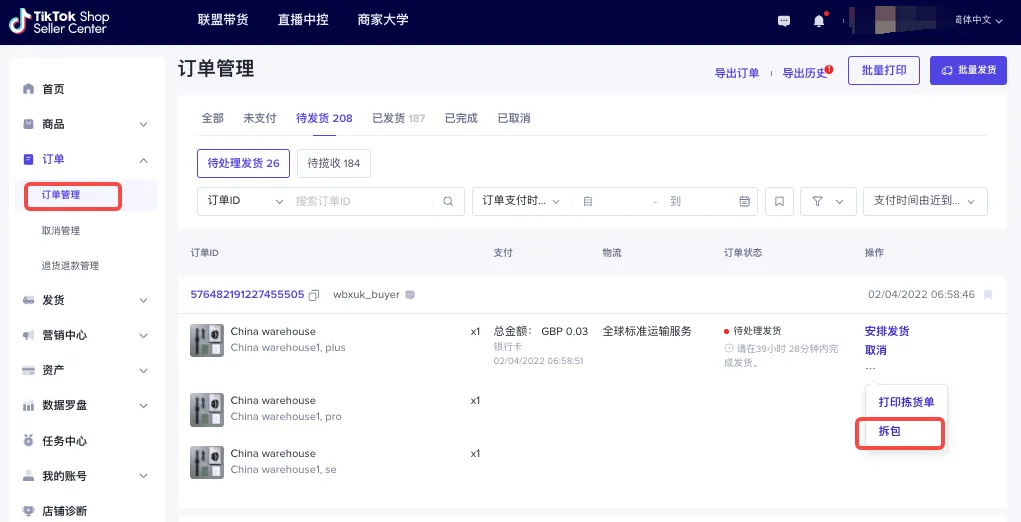Switch to the 全部 tab
The height and width of the screenshot is (522, 1021).
[x=212, y=118]
